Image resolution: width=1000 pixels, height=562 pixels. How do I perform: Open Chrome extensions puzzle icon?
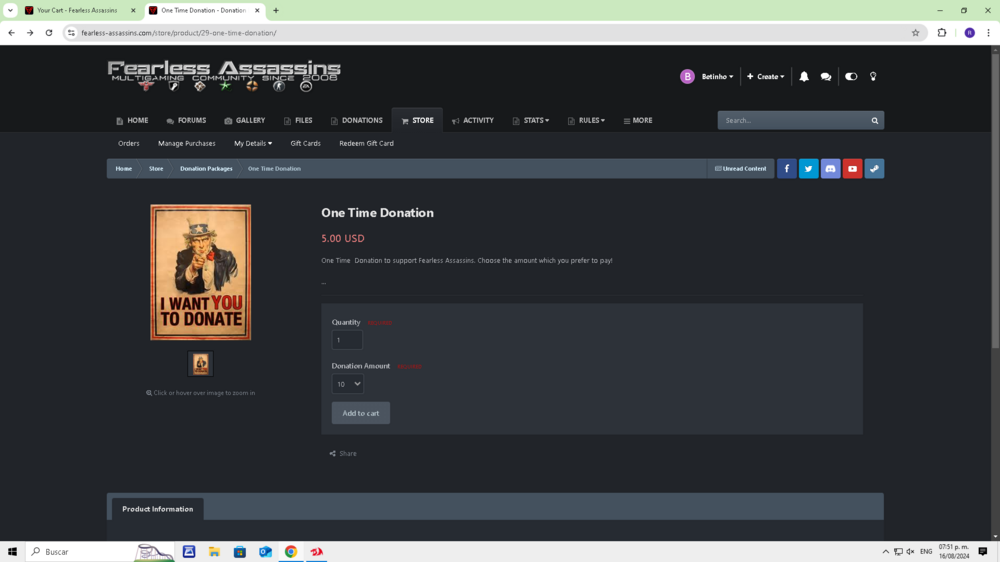[x=942, y=33]
